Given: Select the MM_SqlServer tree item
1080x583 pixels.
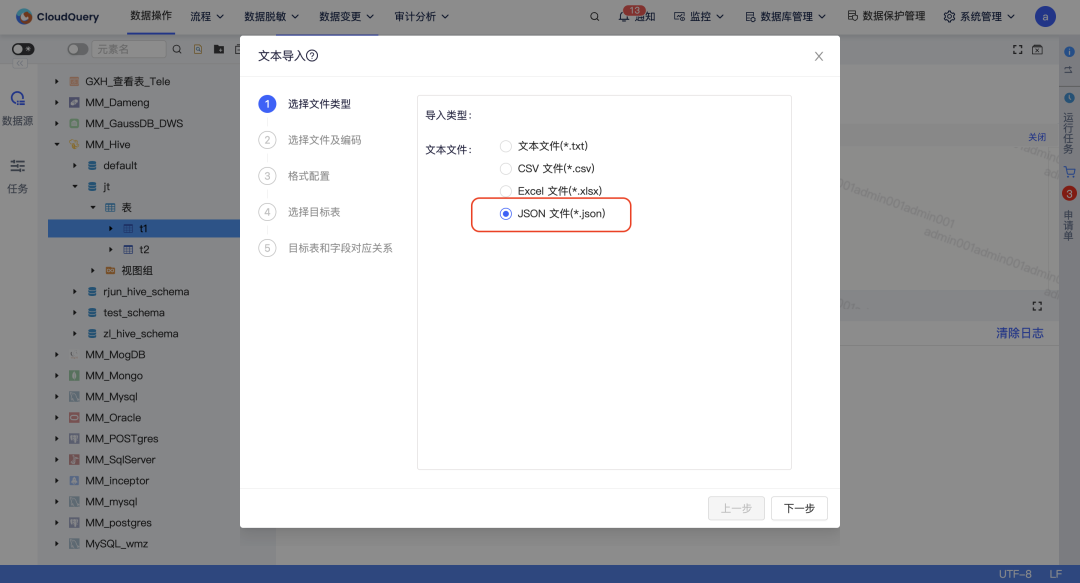Looking at the screenshot, I should (120, 460).
